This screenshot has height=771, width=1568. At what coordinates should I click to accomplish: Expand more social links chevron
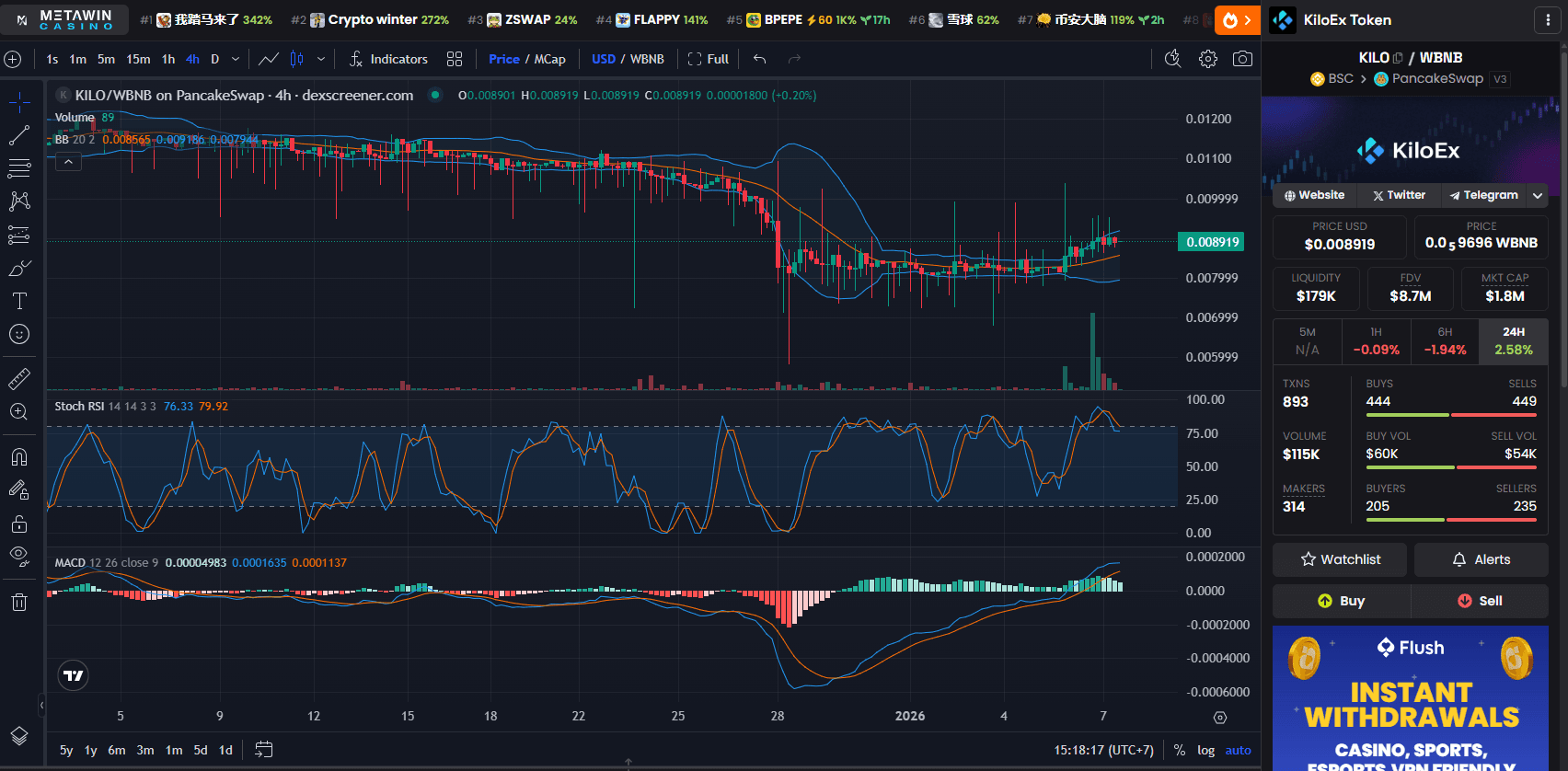[x=1538, y=195]
